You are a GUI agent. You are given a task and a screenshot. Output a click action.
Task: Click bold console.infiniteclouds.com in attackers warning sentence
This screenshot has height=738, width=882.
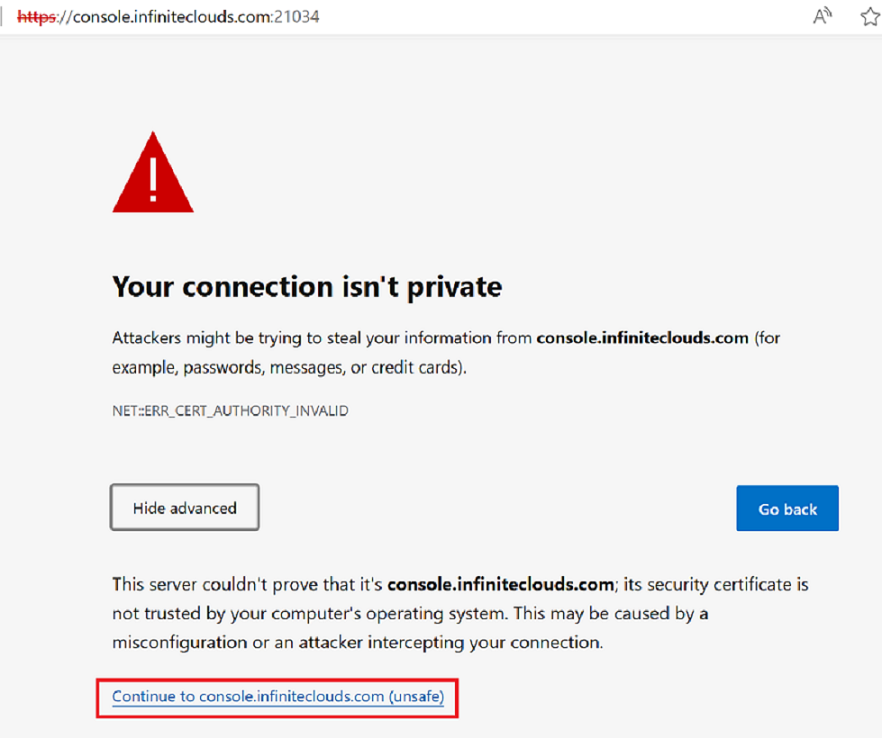pyautogui.click(x=642, y=338)
